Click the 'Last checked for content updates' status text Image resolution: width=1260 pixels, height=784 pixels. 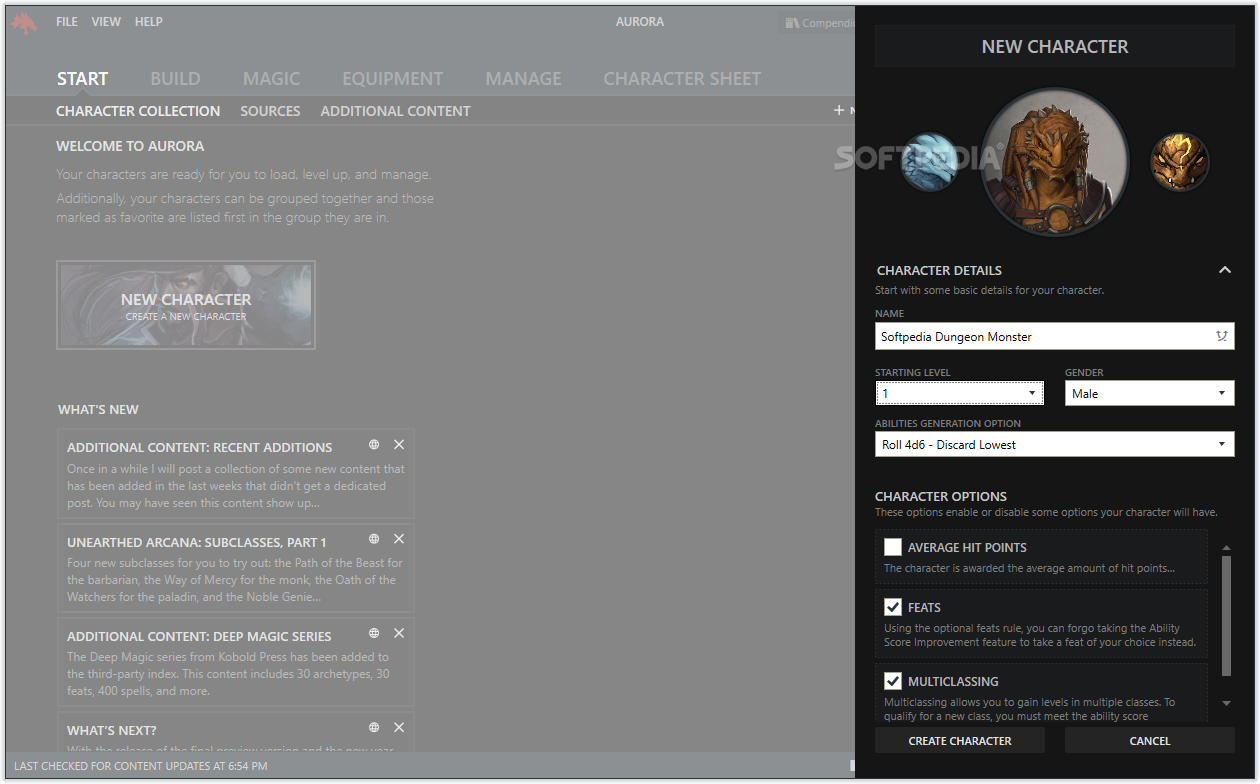tap(141, 766)
